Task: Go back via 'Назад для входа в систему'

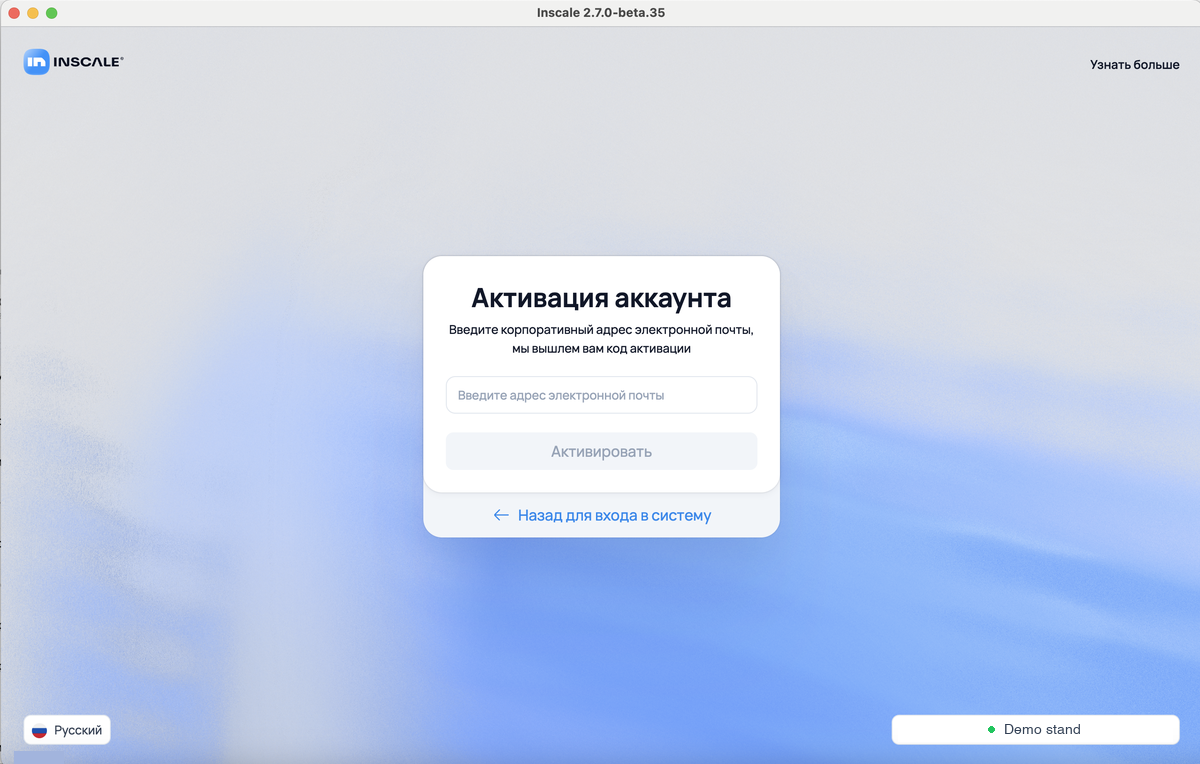Action: coord(602,515)
